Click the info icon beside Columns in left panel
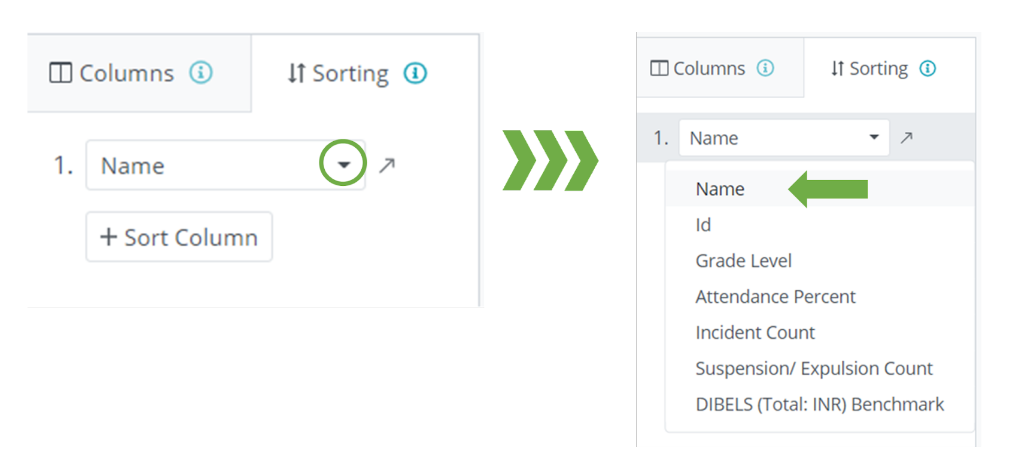The width and height of the screenshot is (1011, 457). [201, 73]
